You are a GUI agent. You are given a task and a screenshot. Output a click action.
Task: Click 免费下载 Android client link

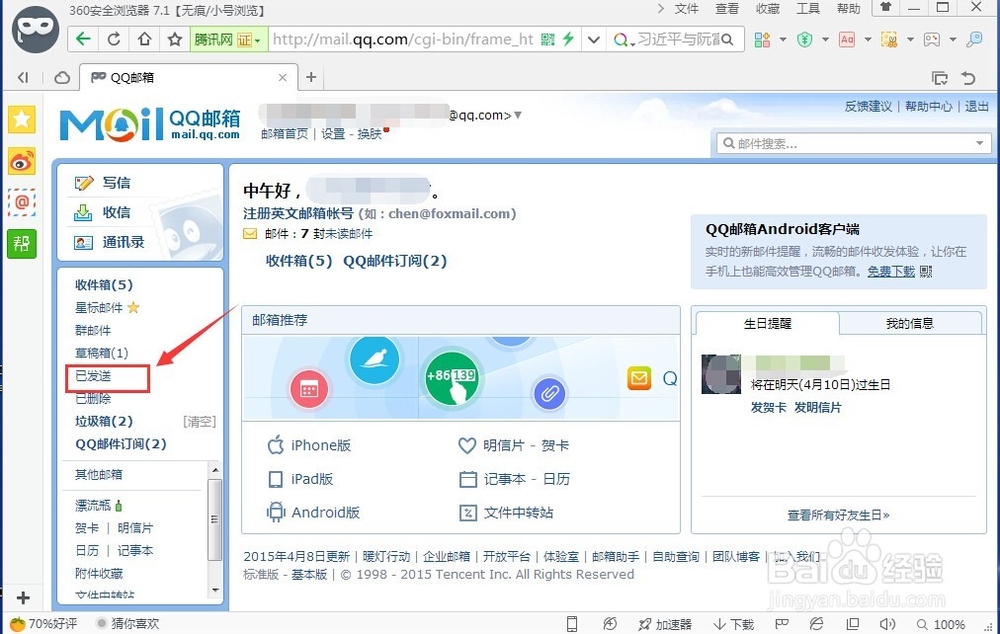point(891,271)
